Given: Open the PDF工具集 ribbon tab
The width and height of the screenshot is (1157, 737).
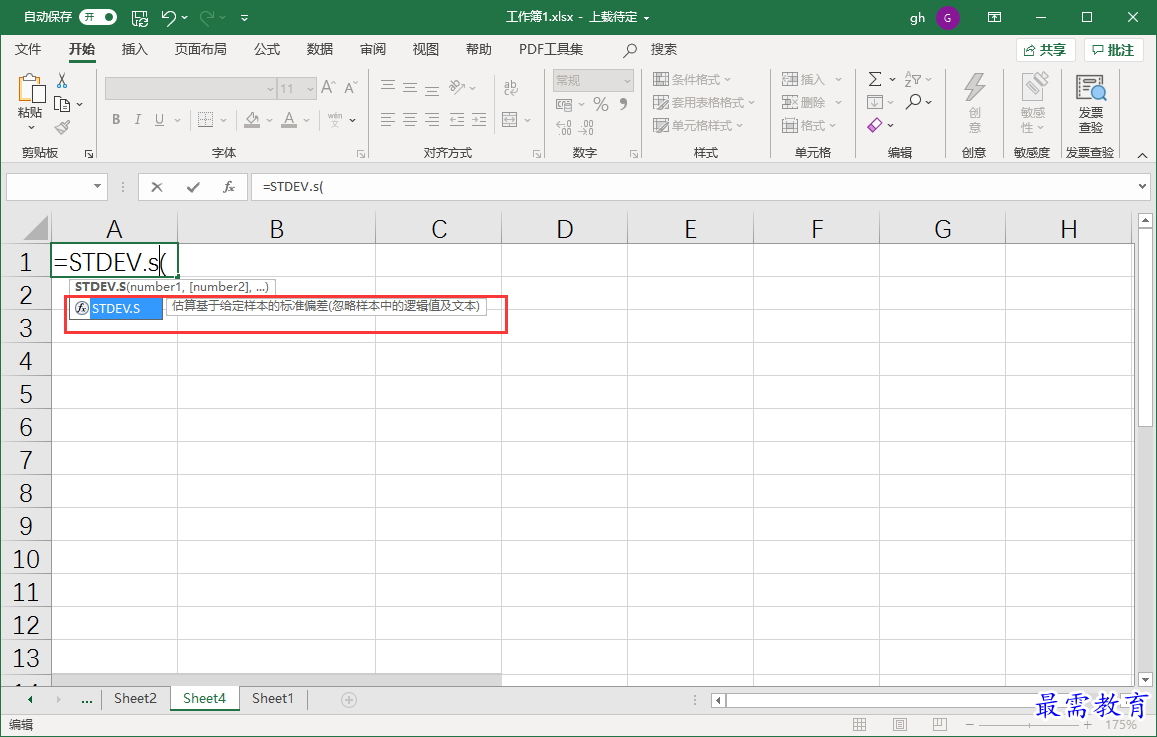Looking at the screenshot, I should click(x=550, y=49).
